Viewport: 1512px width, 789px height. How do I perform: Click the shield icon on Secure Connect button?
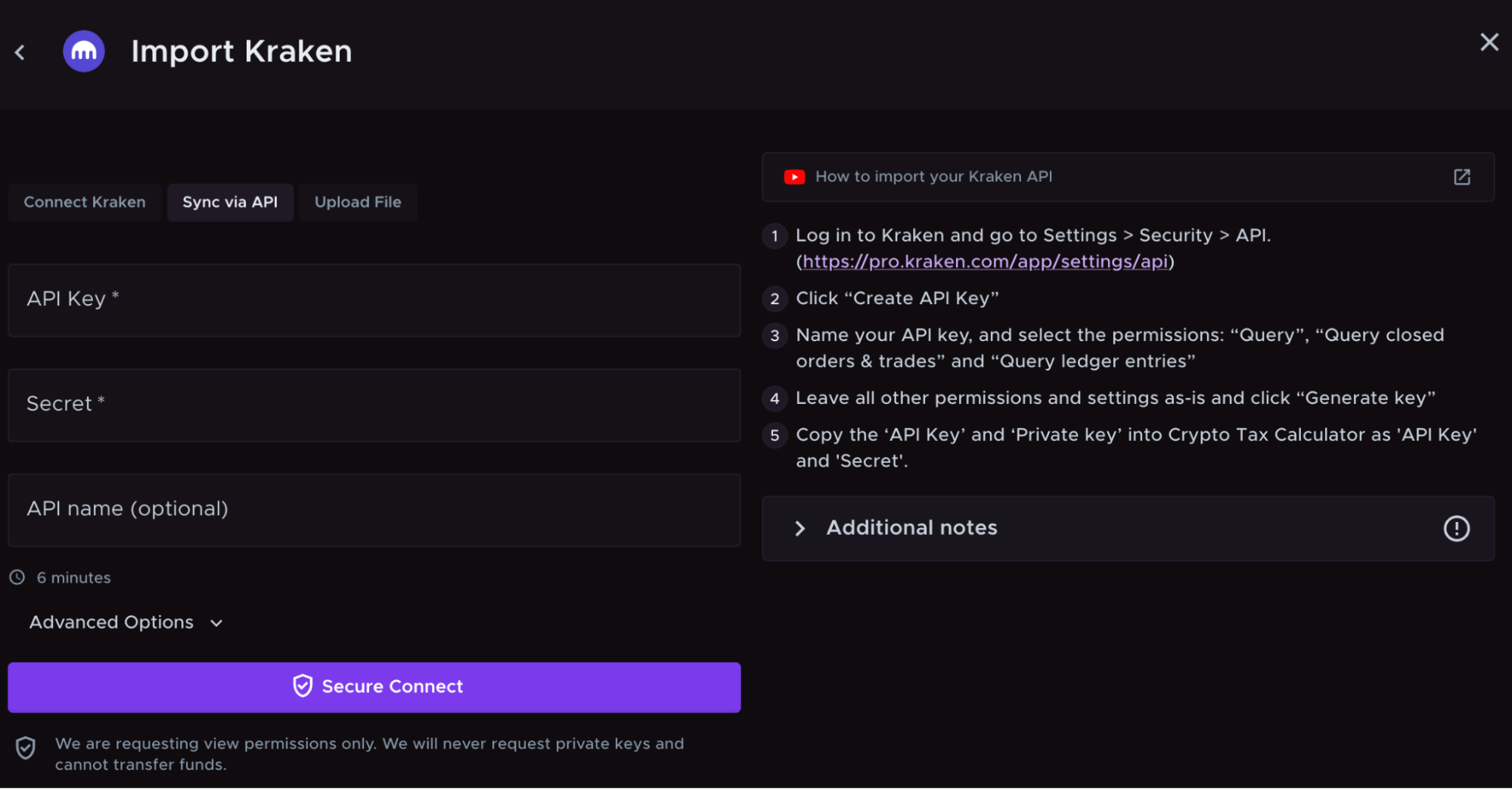tap(303, 686)
